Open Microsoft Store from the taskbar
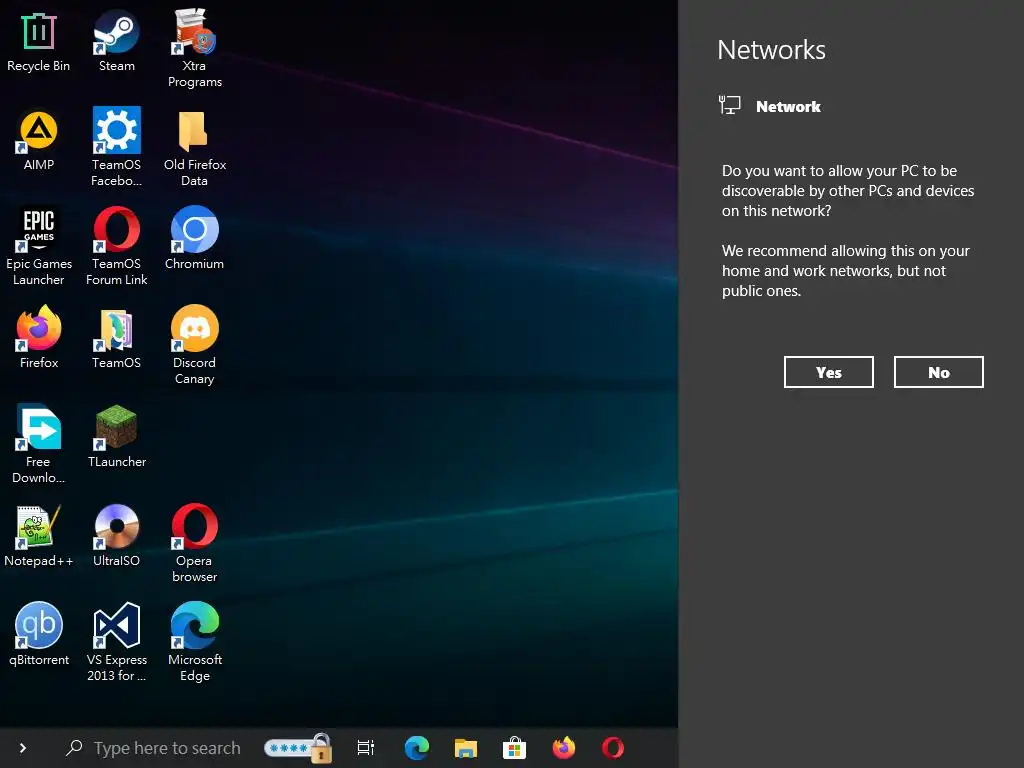1024x768 pixels. coord(514,748)
